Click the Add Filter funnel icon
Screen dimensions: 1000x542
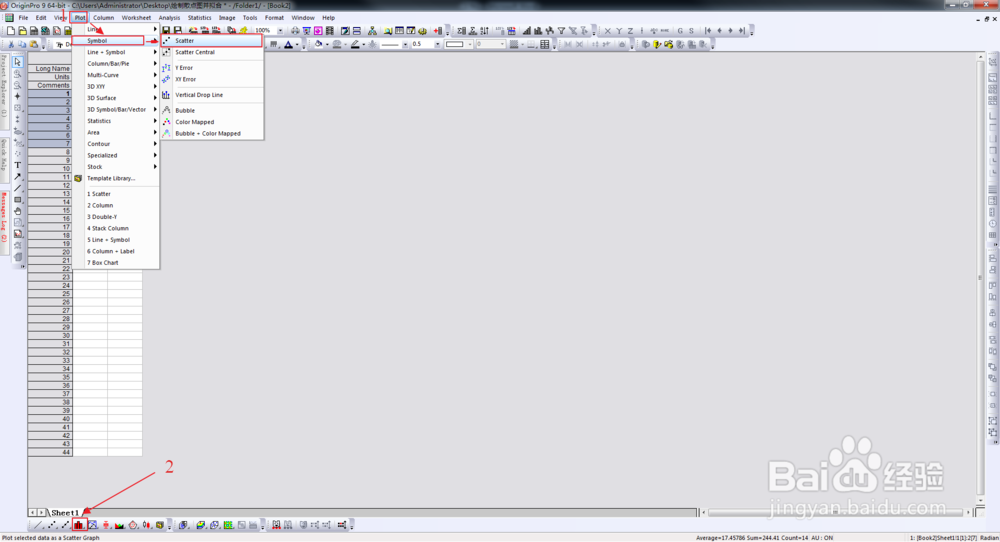pos(561,31)
